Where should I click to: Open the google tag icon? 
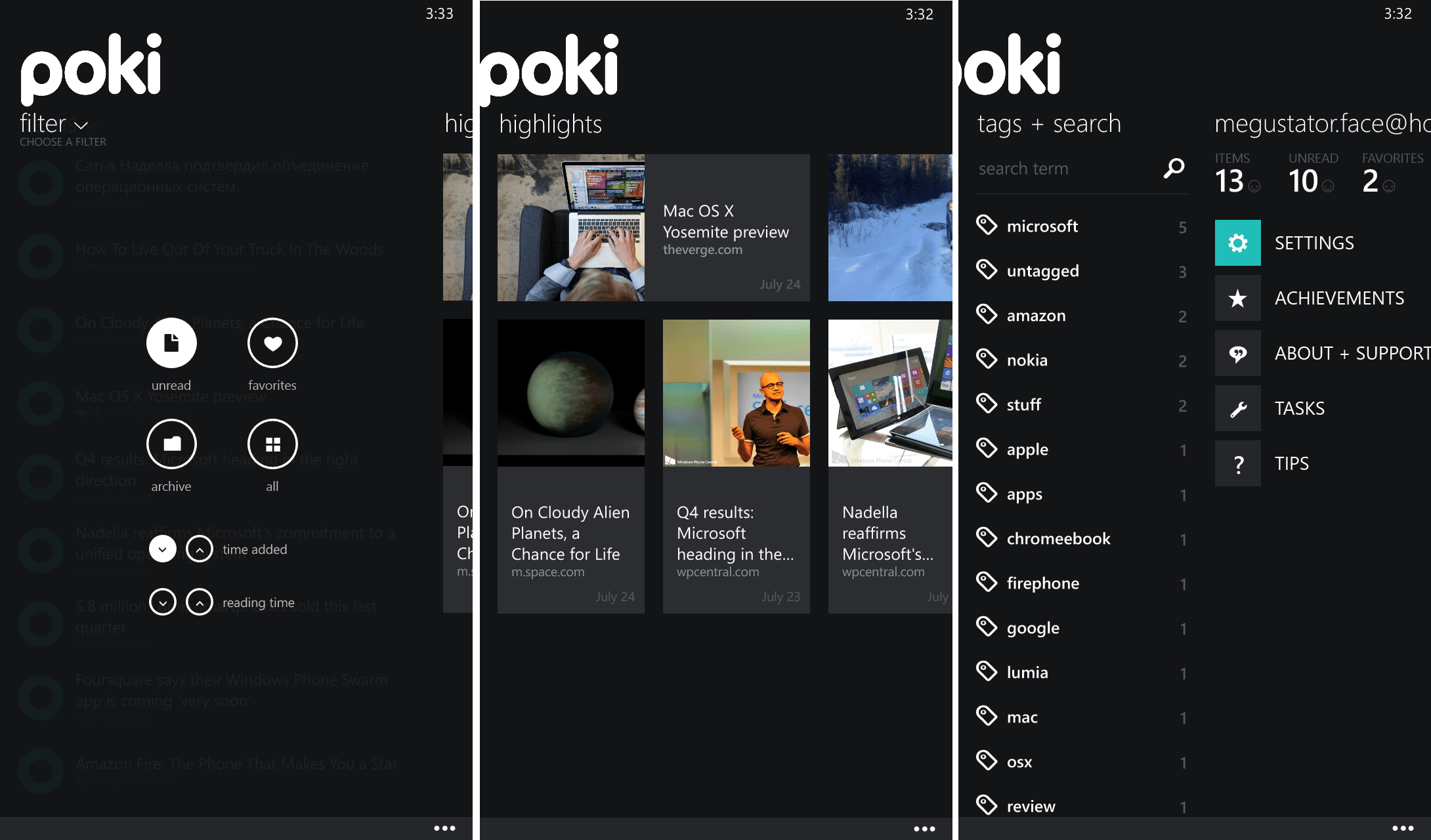[987, 626]
